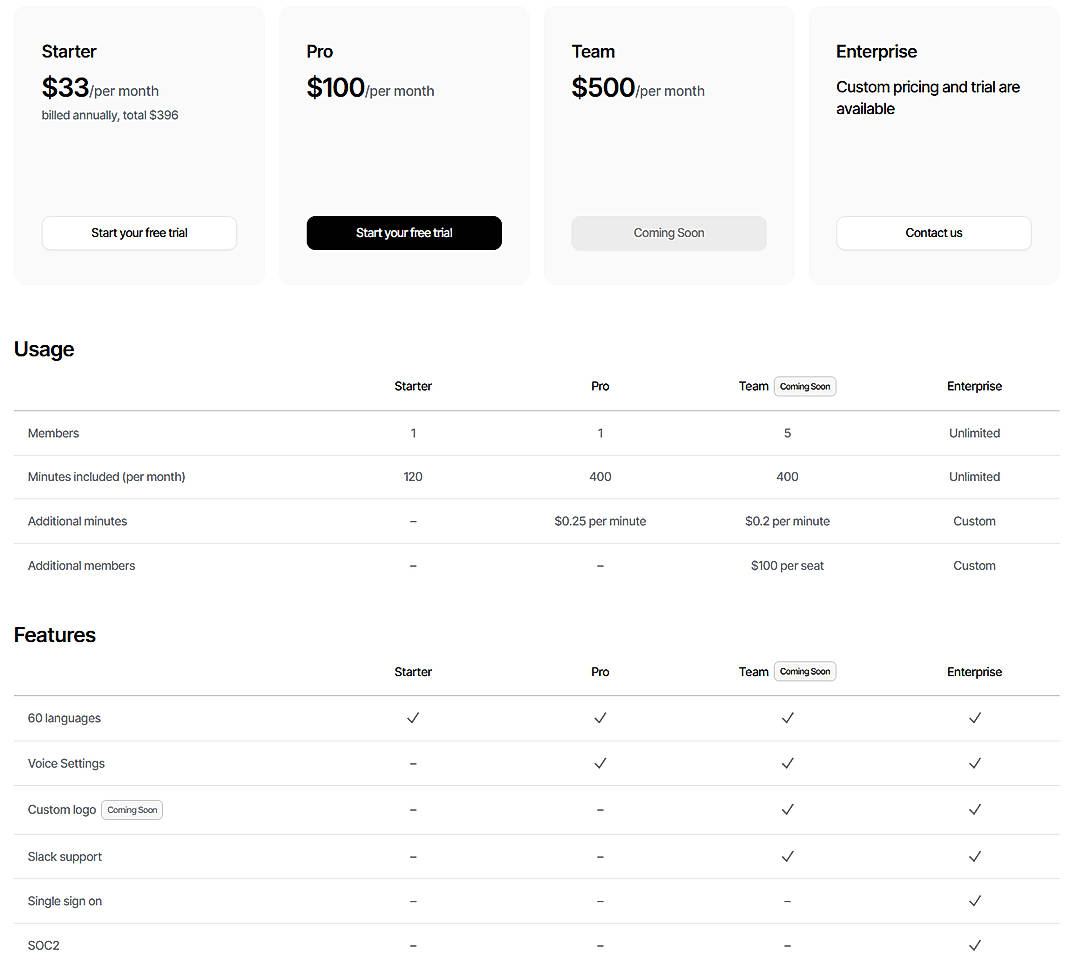Click the 120 minutes value for Starter
1070x975 pixels.
(413, 477)
